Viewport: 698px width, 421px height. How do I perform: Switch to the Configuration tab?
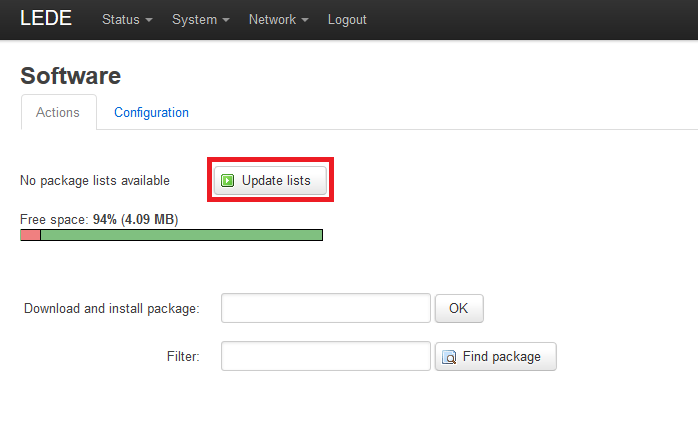(151, 113)
